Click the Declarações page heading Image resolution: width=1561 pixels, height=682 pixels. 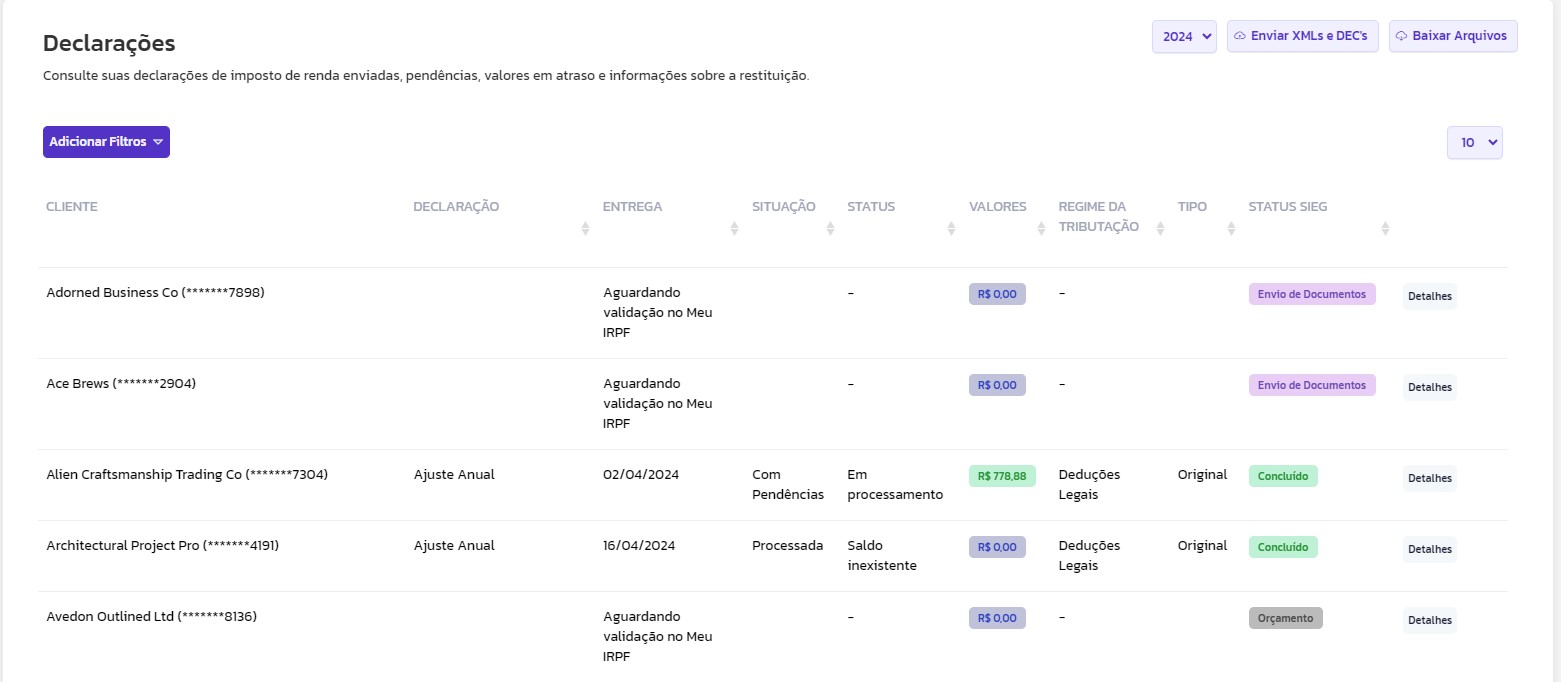tap(109, 43)
